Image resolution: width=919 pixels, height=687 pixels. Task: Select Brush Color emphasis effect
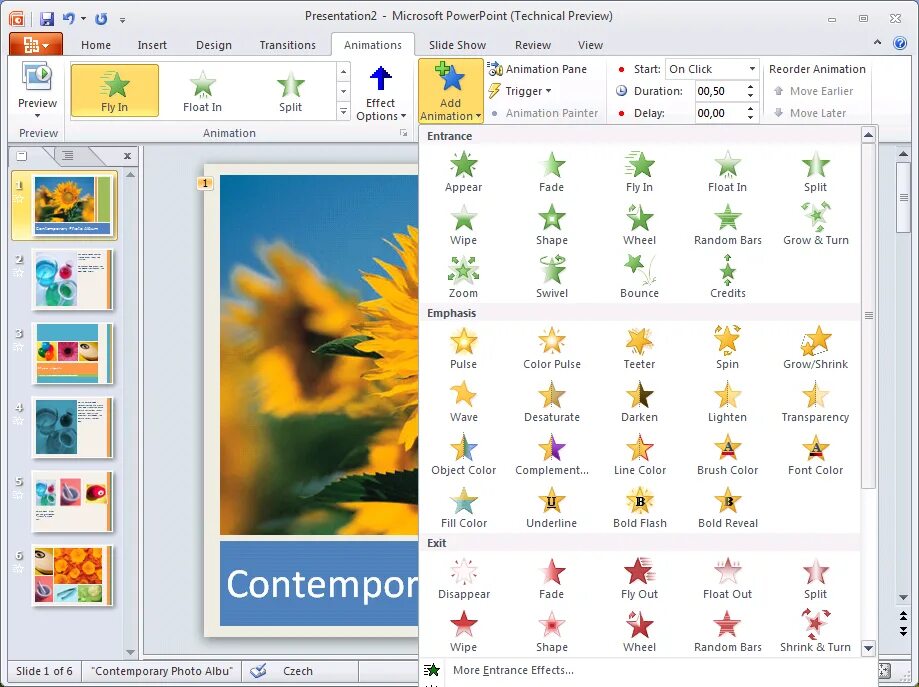point(727,455)
